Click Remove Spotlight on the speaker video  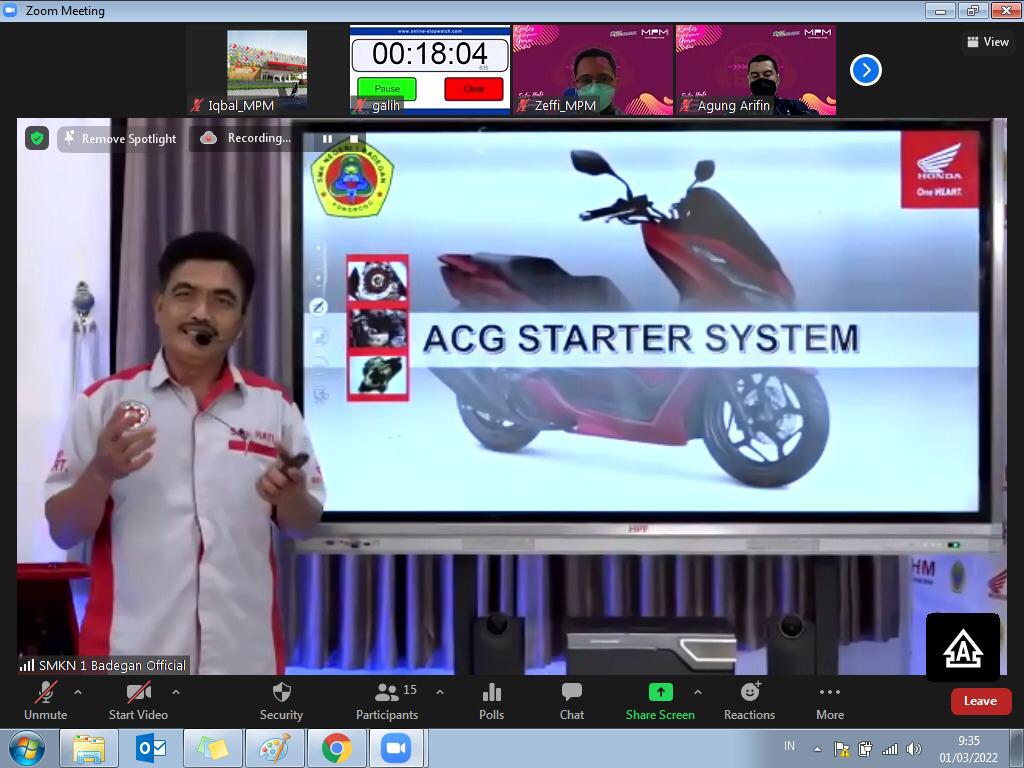coord(121,138)
